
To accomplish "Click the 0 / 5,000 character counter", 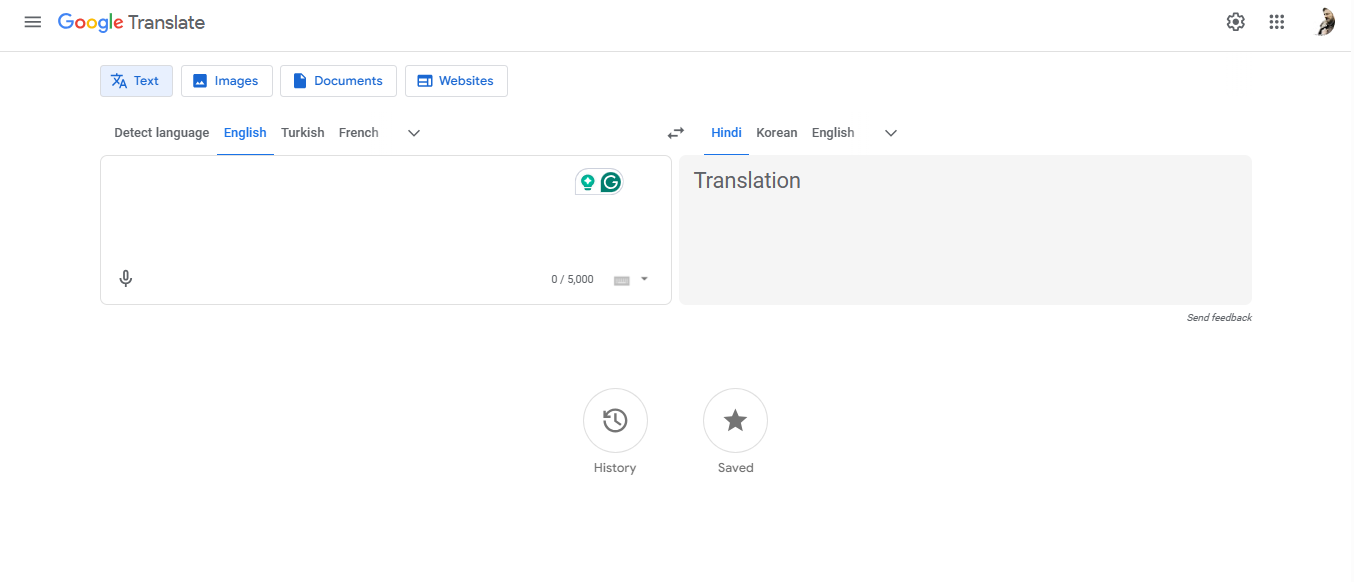I will 572,280.
